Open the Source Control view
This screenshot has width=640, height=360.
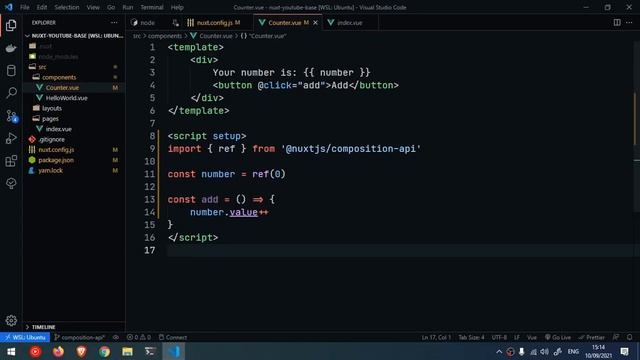pyautogui.click(x=11, y=116)
